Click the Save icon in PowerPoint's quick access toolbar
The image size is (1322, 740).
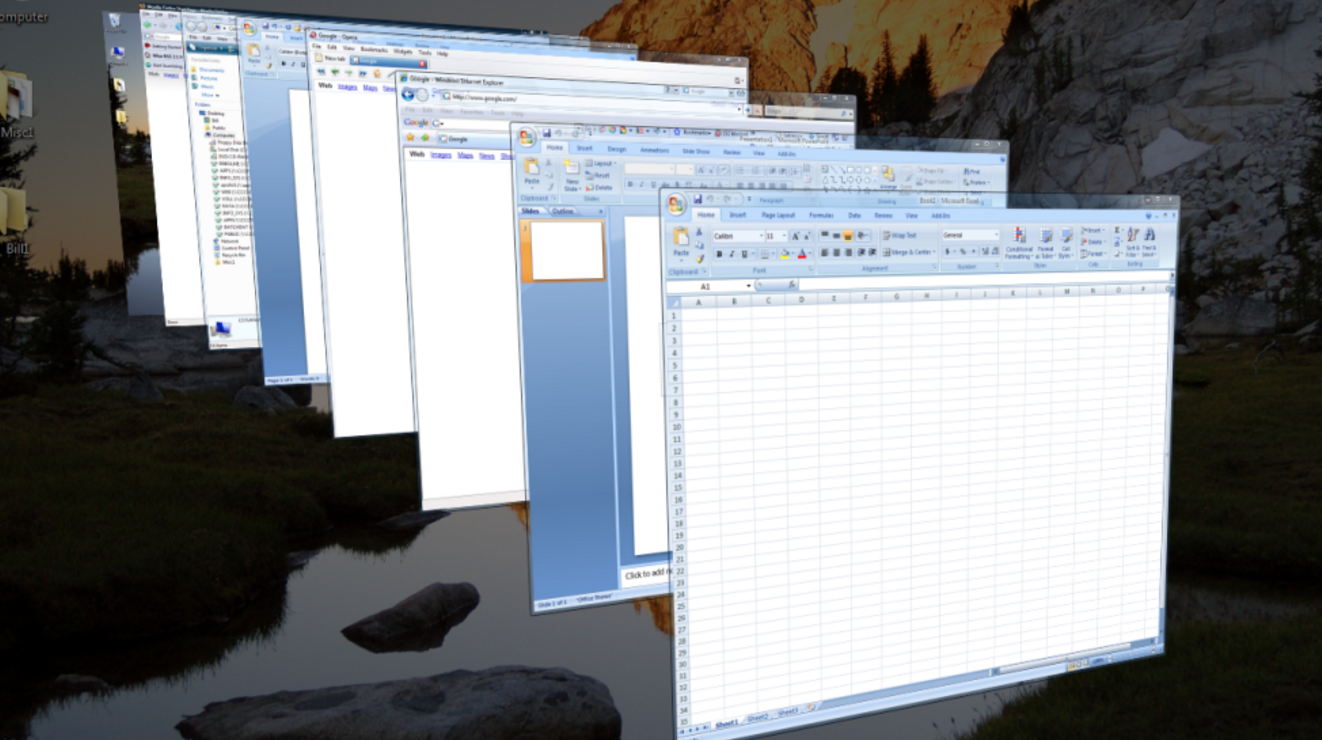pyautogui.click(x=547, y=133)
